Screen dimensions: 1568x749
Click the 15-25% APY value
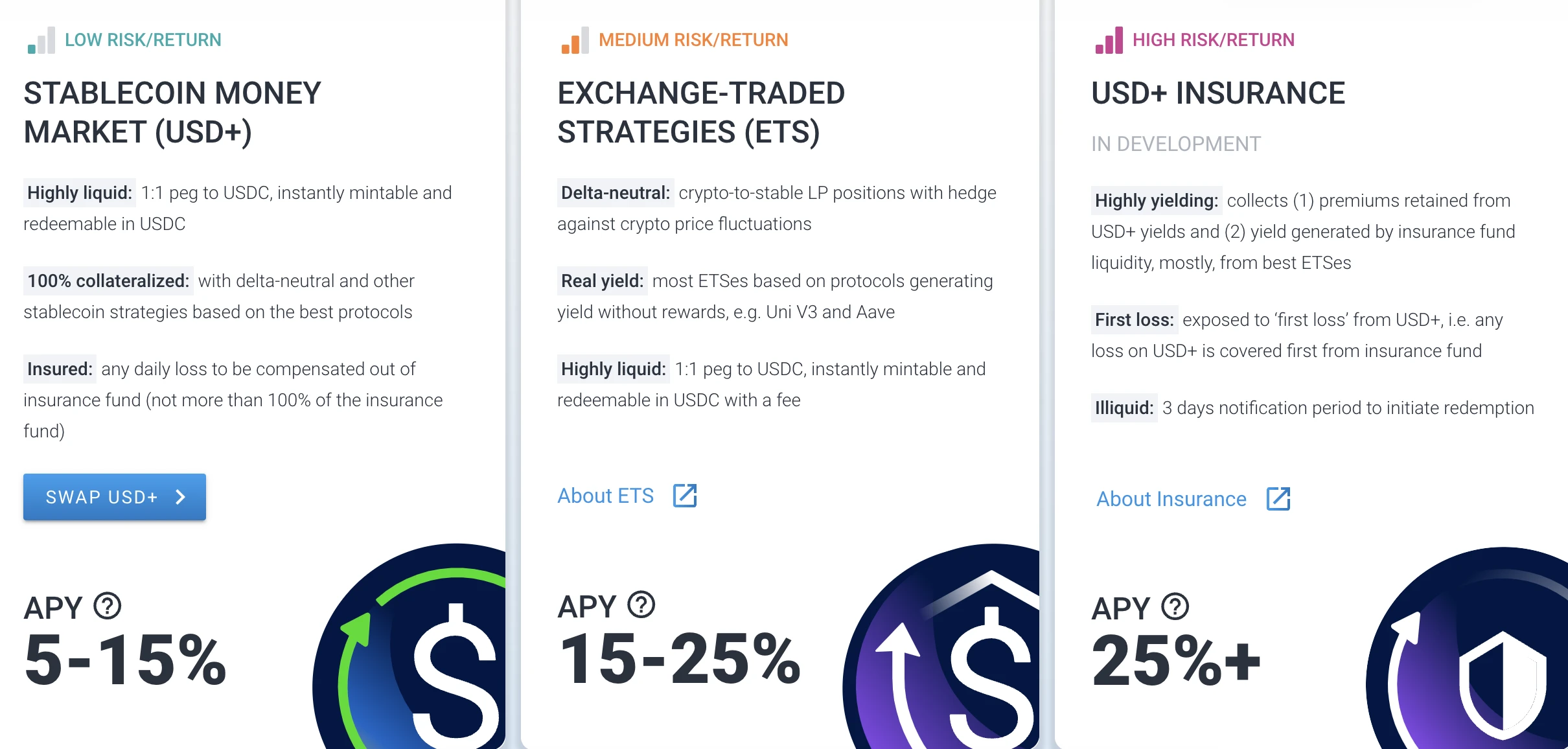[679, 660]
